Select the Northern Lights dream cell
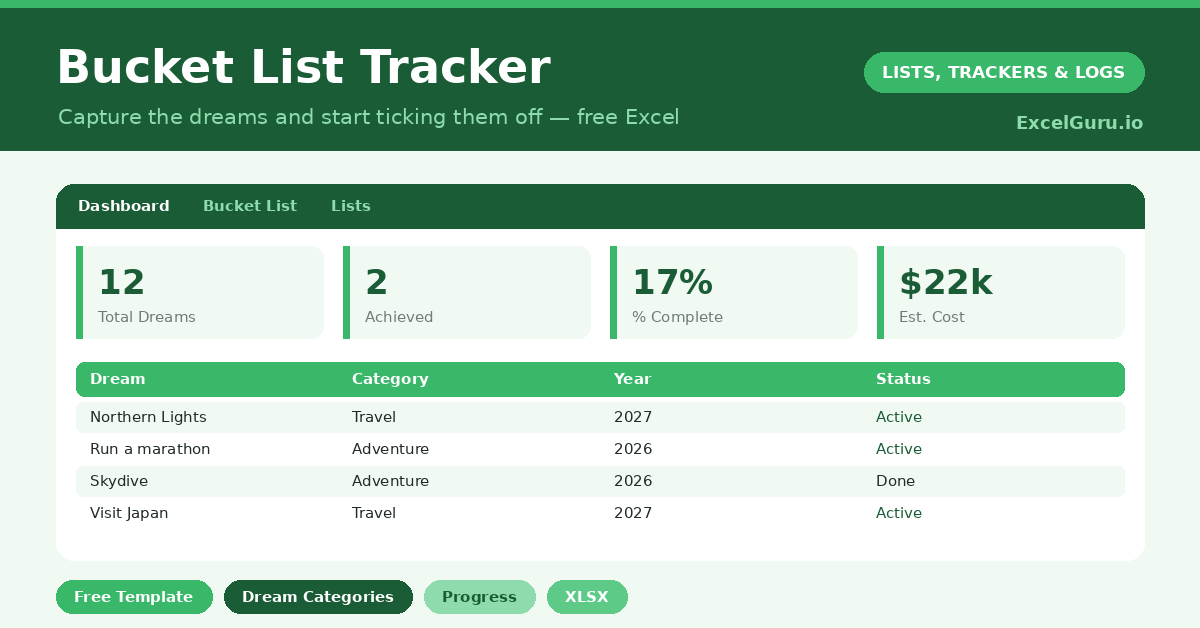The height and width of the screenshot is (628, 1200). (148, 417)
